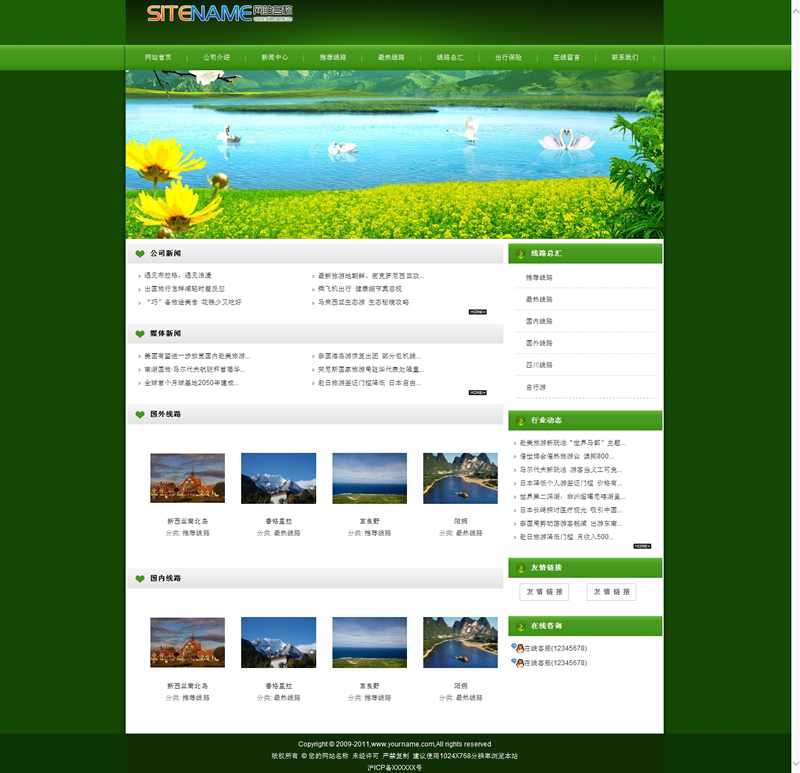The height and width of the screenshot is (773, 800).
Task: Open the 网站首页 navigation item
Action: pos(158,58)
